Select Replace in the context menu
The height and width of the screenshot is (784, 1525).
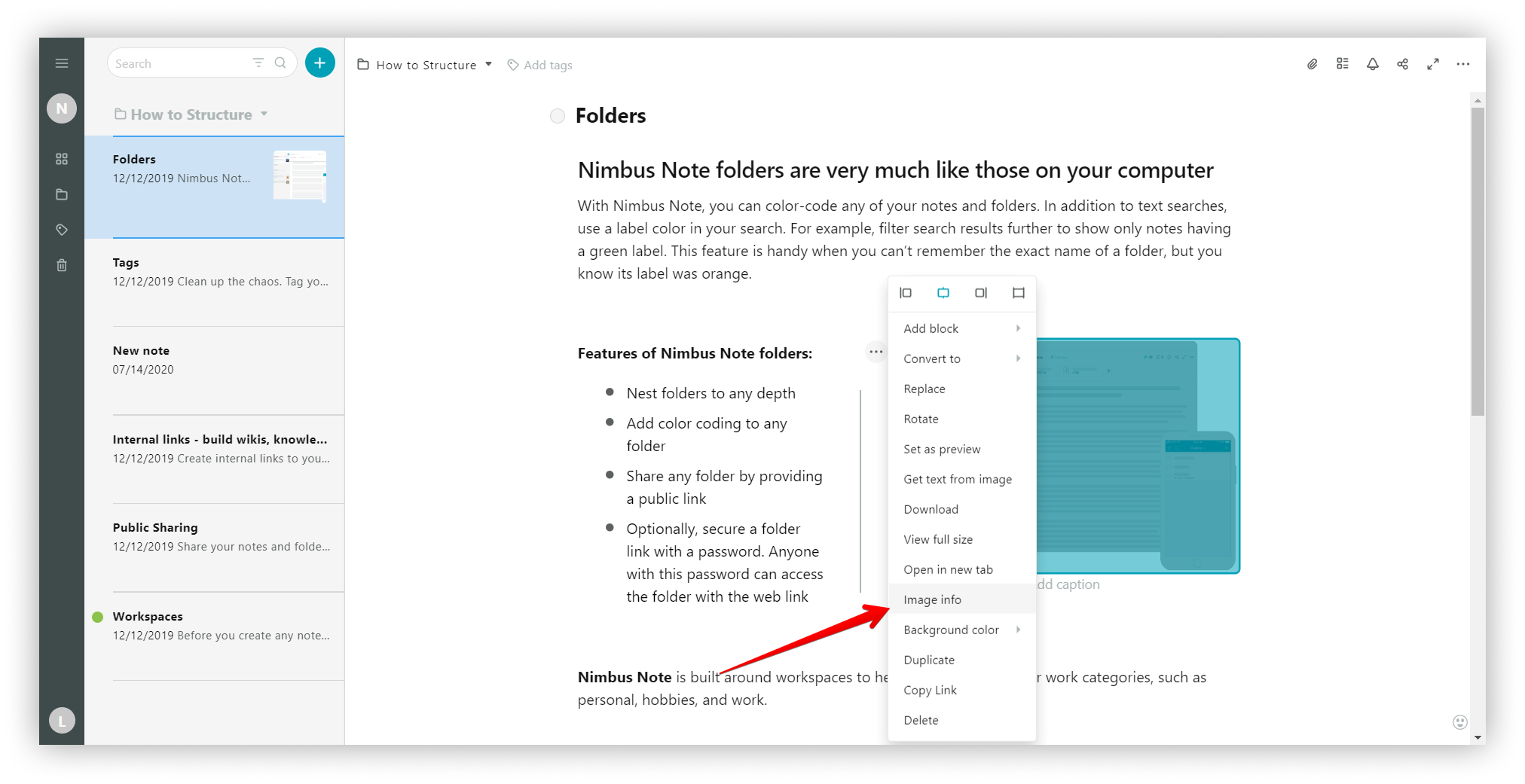pos(962,389)
